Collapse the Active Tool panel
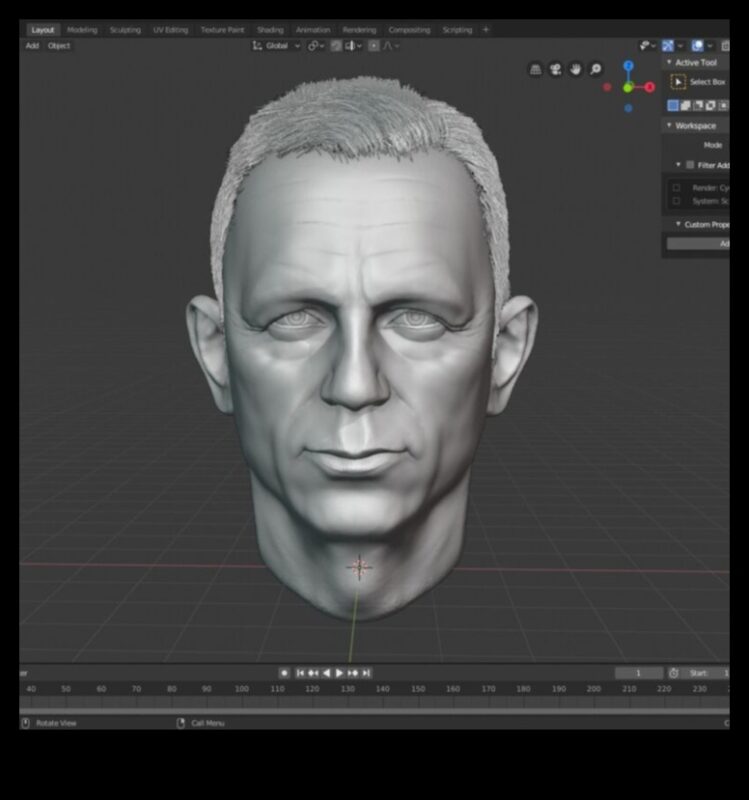Image resolution: width=749 pixels, height=800 pixels. point(669,63)
